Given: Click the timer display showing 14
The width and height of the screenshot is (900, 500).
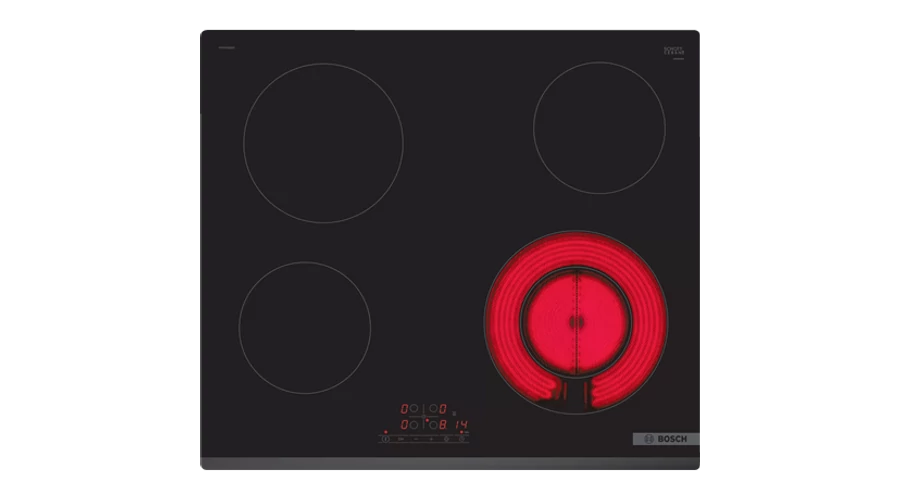Looking at the screenshot, I should [x=461, y=425].
